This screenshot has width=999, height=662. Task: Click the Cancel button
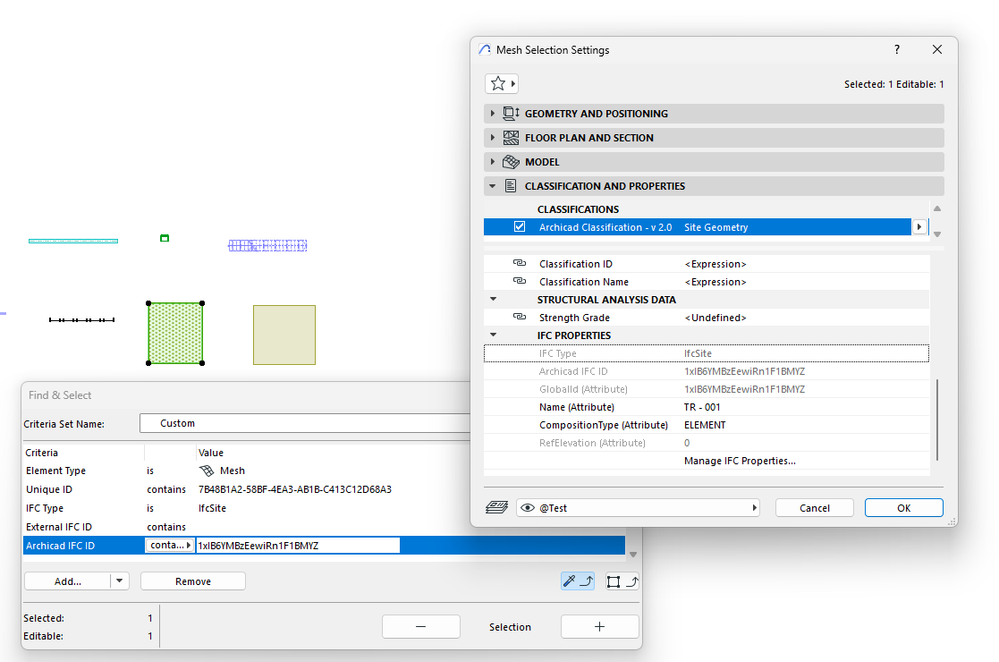[x=814, y=508]
